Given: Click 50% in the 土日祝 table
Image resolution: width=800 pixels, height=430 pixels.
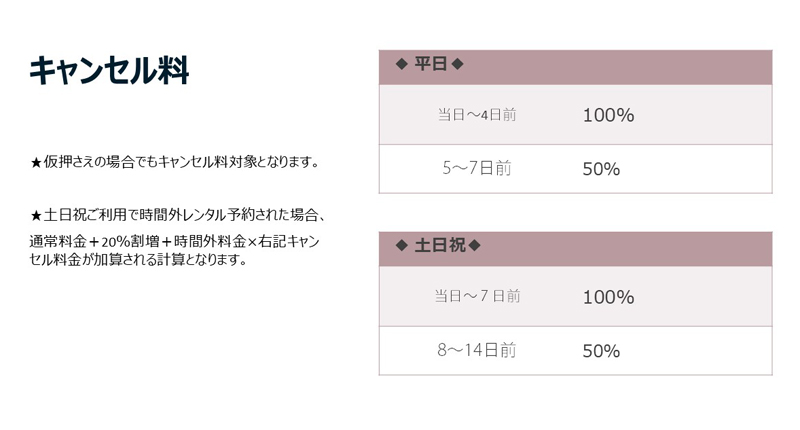Looking at the screenshot, I should coord(601,351).
